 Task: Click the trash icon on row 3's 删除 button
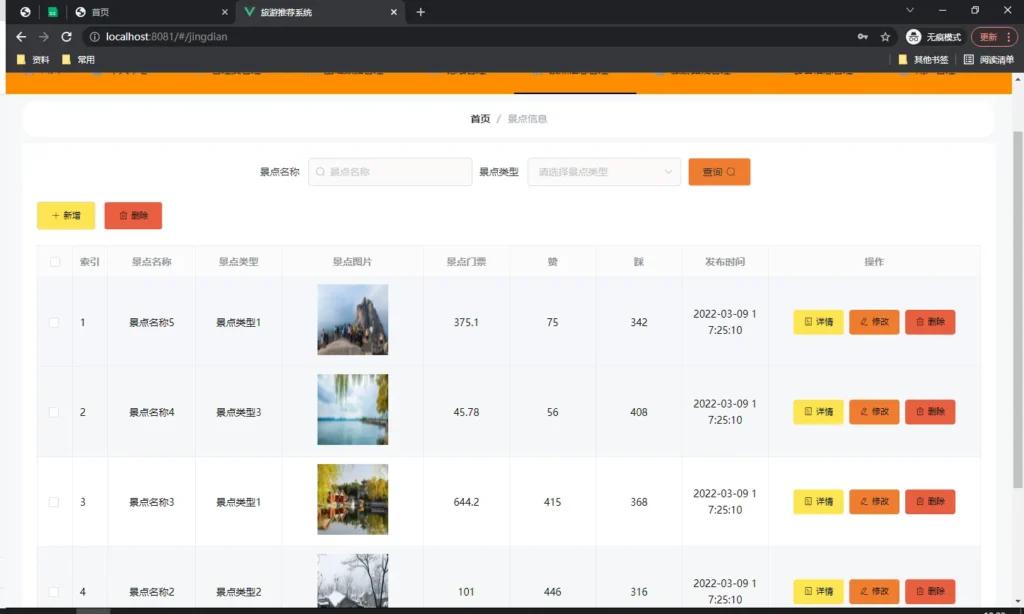click(920, 501)
